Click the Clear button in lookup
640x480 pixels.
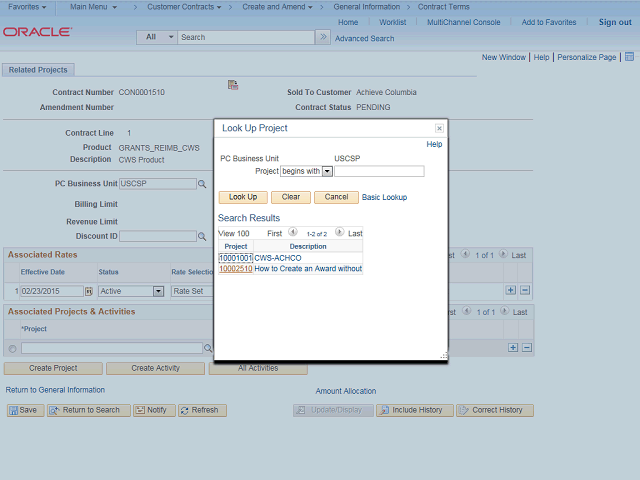click(291, 197)
